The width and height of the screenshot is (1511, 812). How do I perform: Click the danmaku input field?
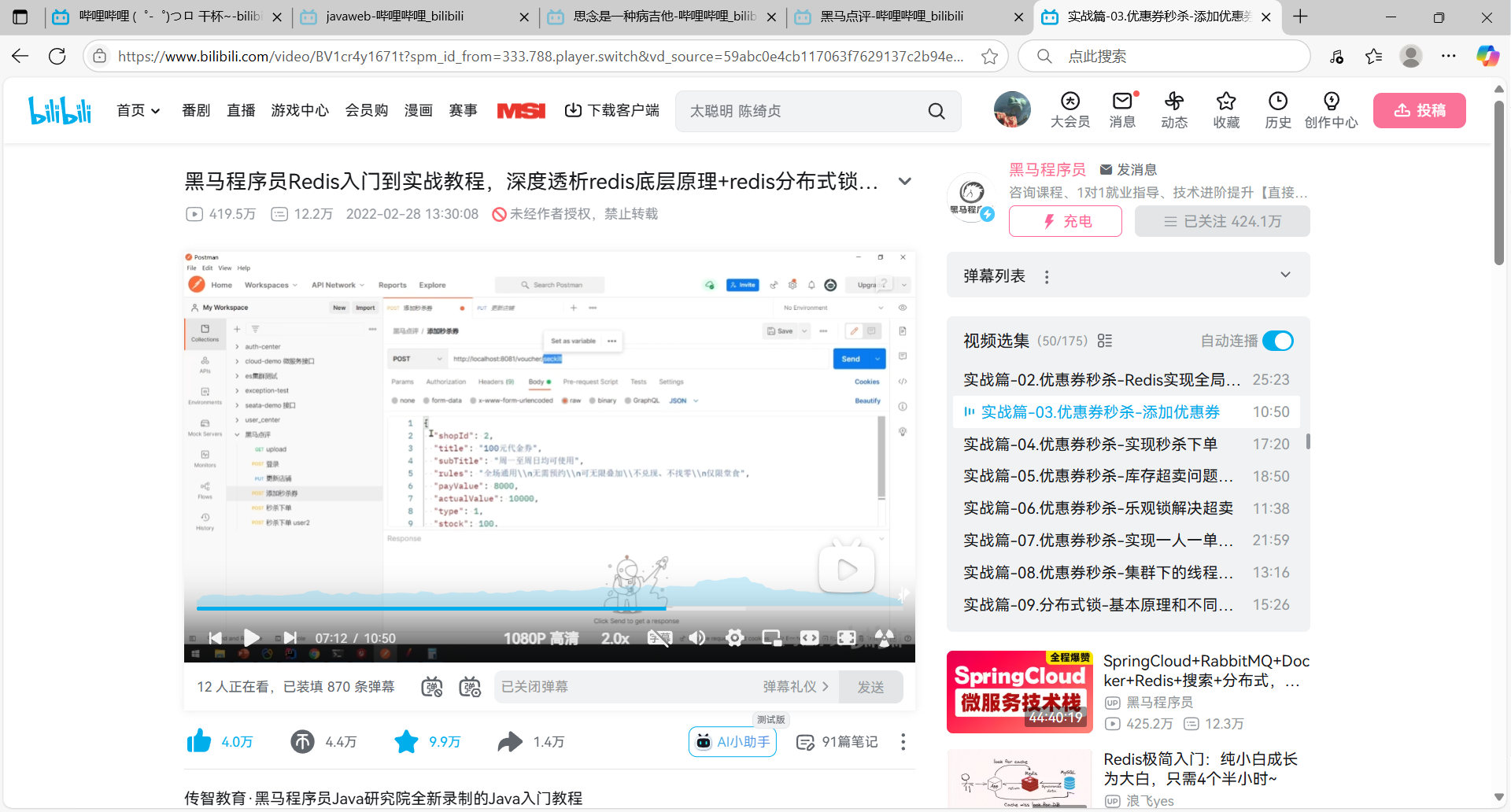click(x=626, y=687)
